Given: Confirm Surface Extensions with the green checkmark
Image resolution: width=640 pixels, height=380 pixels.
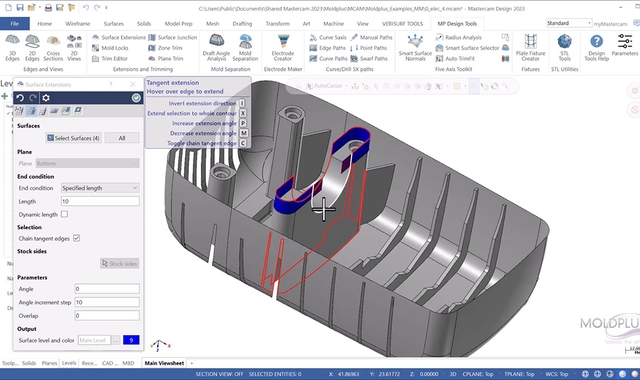Looking at the screenshot, I should click(x=136, y=98).
